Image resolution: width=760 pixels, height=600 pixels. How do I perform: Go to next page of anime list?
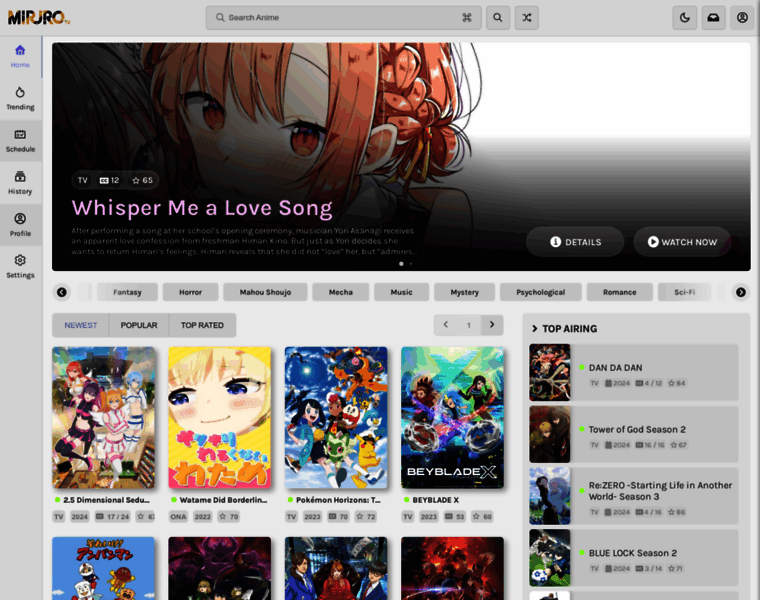click(492, 325)
